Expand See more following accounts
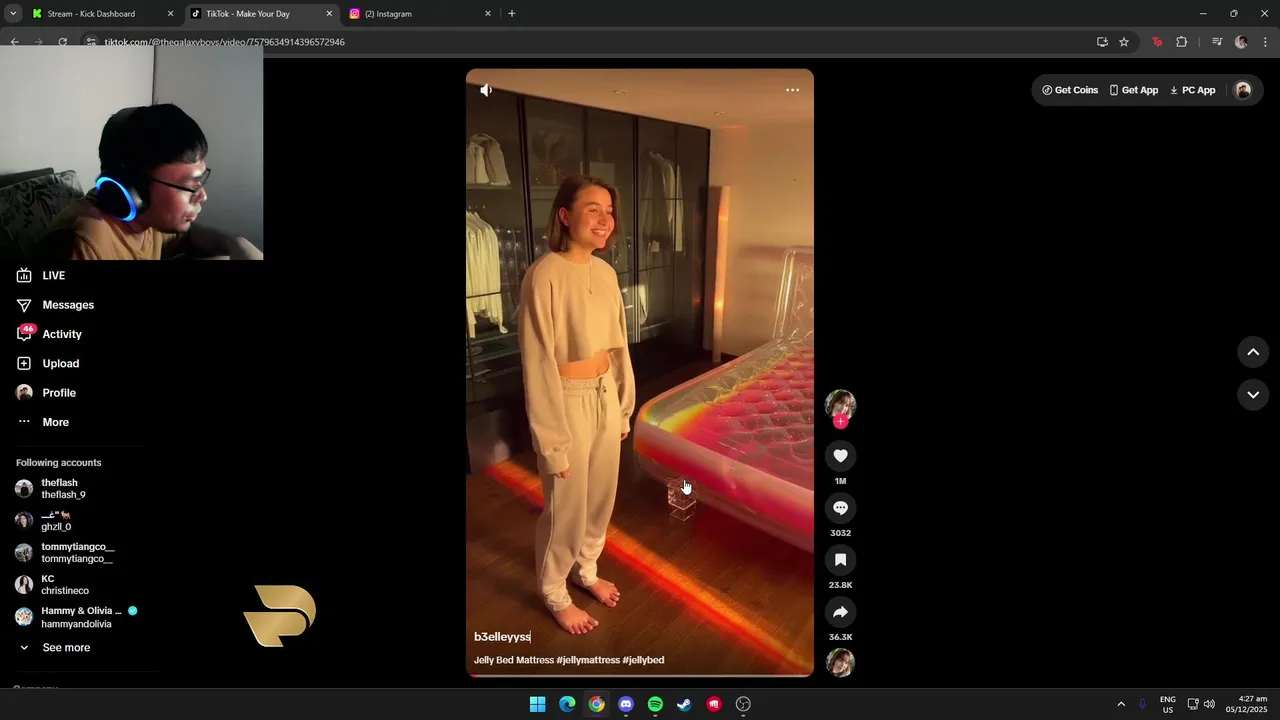 point(55,648)
